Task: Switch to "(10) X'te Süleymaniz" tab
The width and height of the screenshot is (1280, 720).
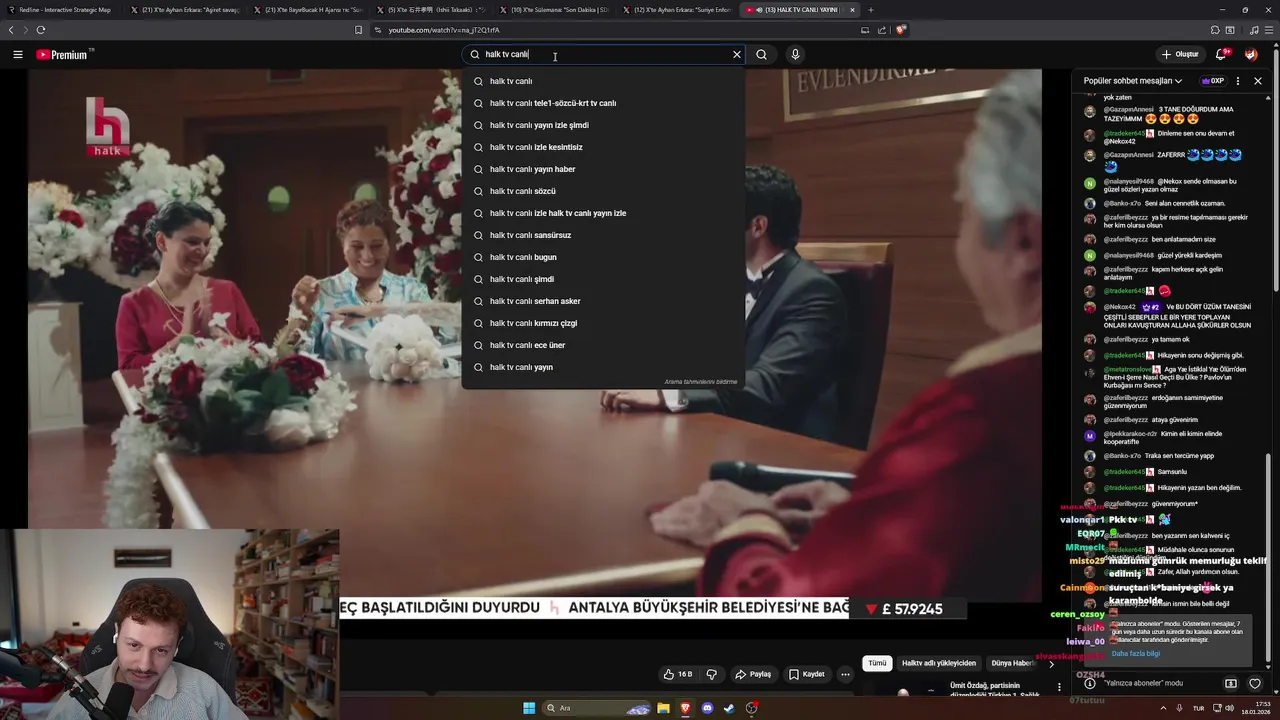Action: click(554, 10)
